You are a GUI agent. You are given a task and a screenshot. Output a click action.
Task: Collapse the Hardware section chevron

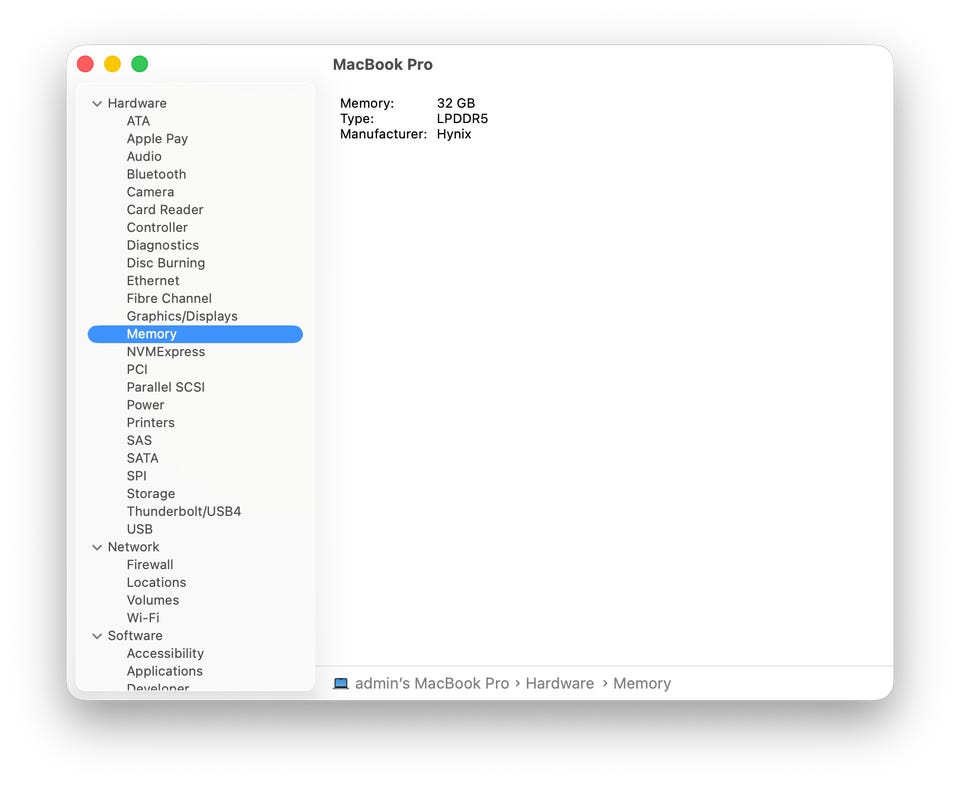(x=97, y=103)
